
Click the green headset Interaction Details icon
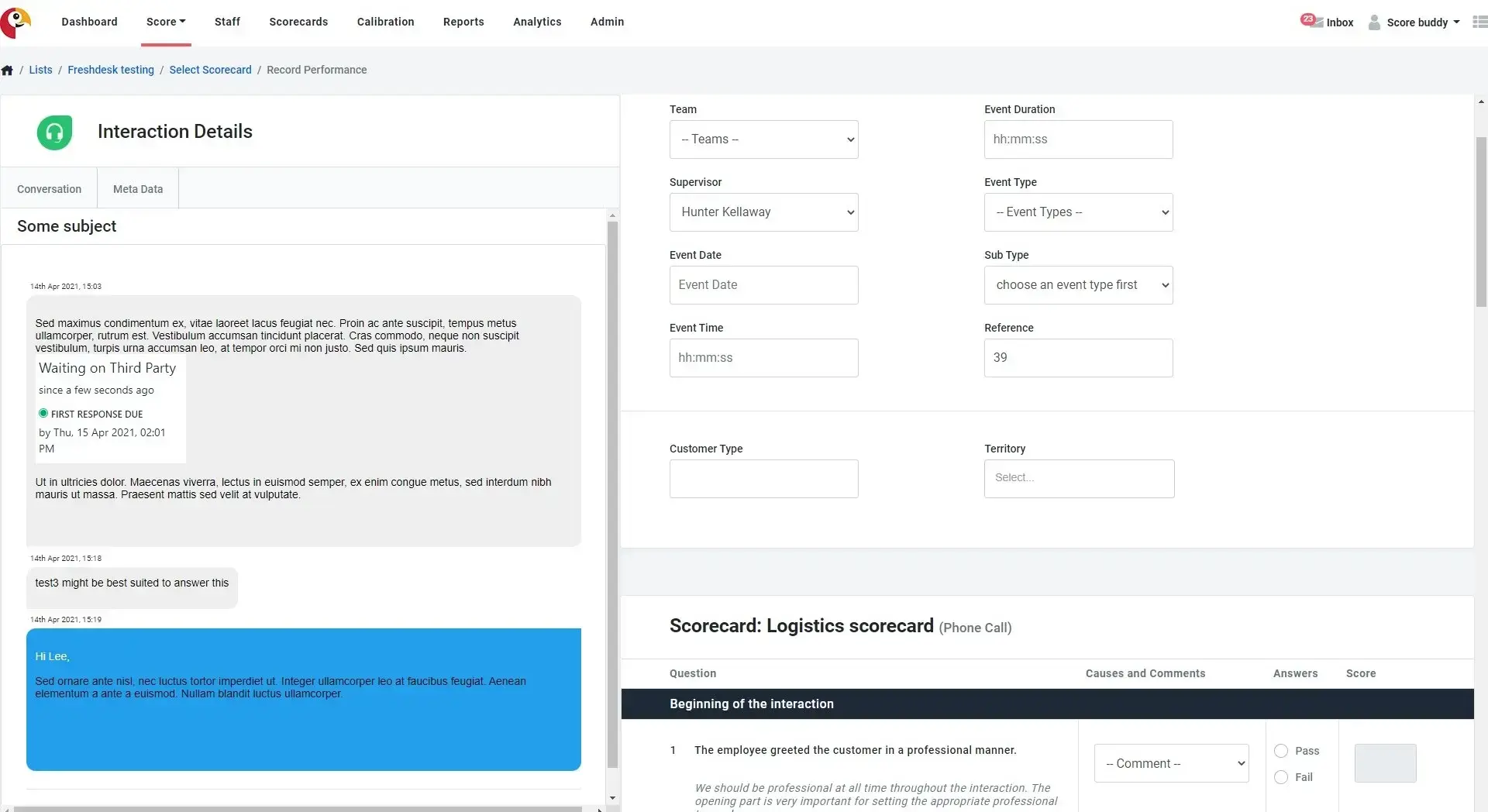coord(54,132)
